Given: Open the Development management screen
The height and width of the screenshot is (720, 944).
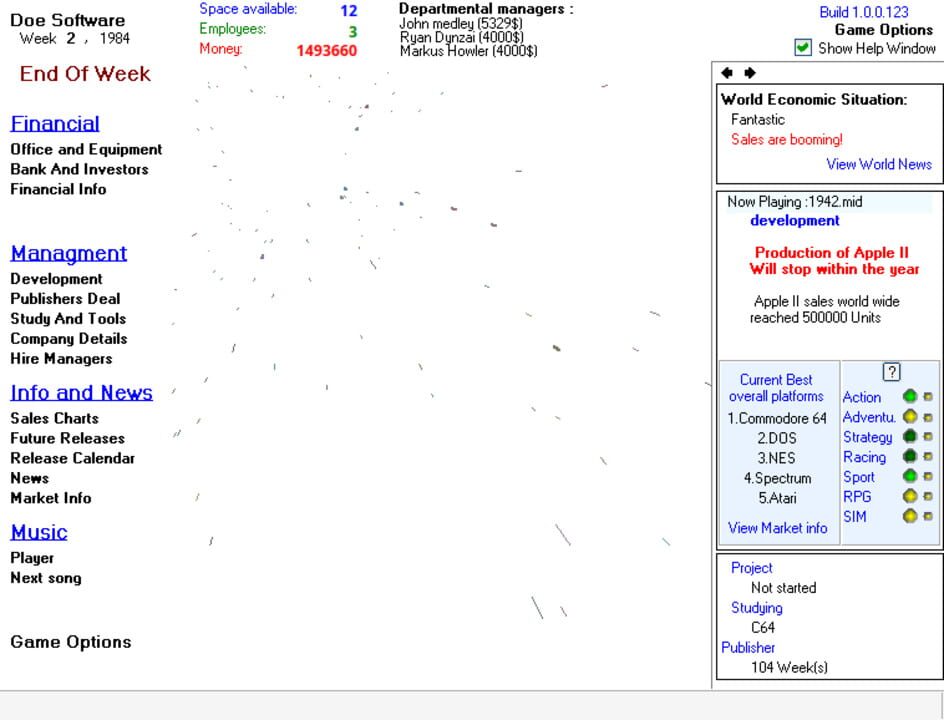Looking at the screenshot, I should click(56, 279).
